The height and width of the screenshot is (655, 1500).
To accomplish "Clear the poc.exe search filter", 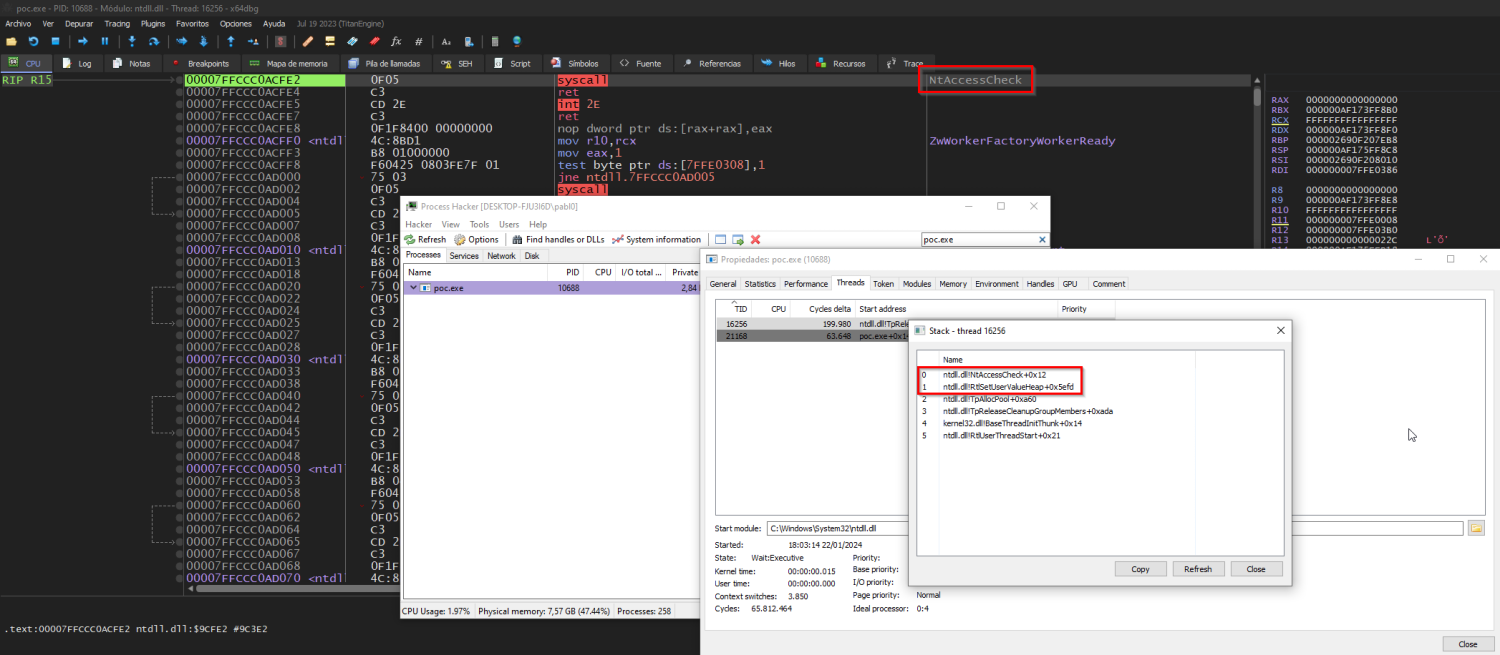I will point(1043,240).
